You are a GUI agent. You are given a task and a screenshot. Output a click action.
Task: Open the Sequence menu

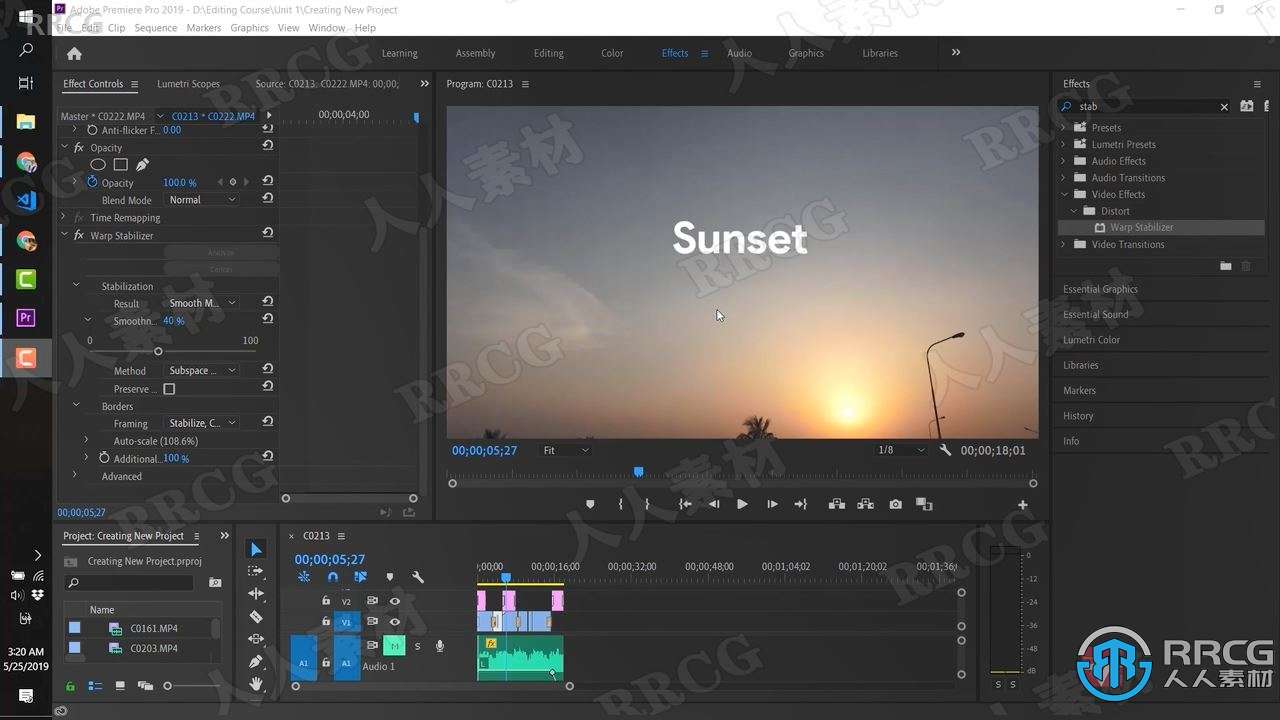click(x=155, y=28)
